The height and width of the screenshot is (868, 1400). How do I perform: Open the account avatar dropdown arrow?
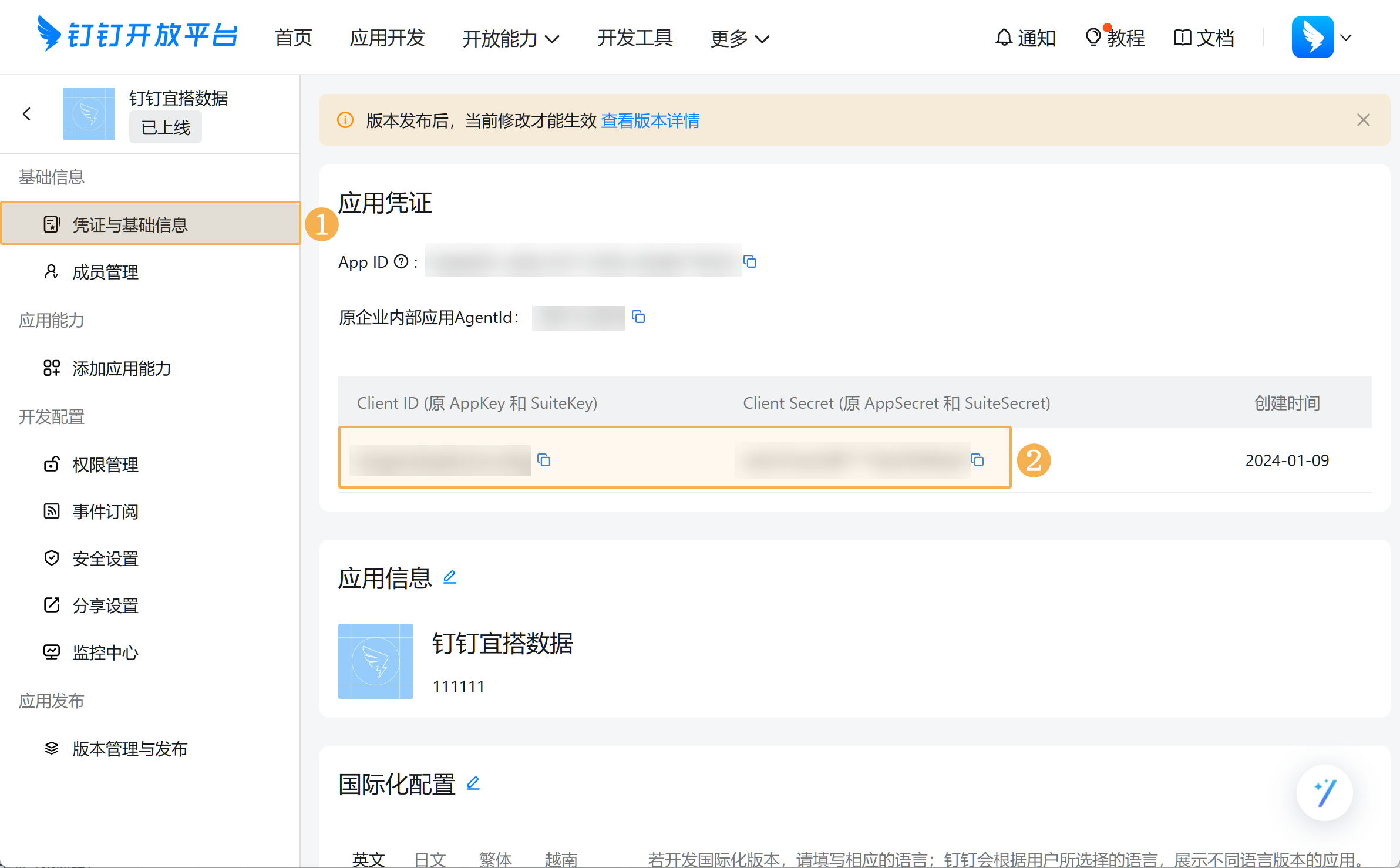click(x=1347, y=38)
